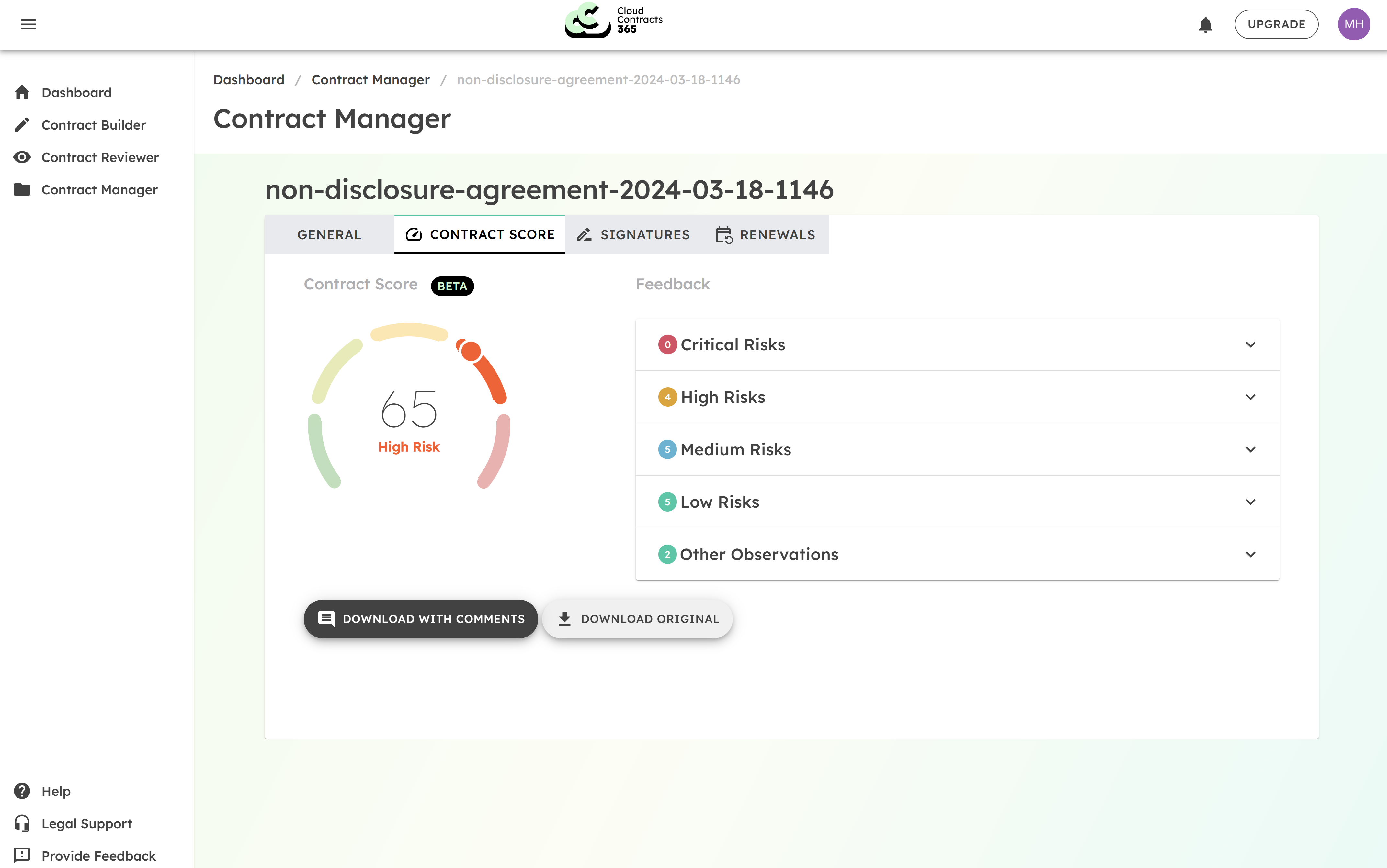Click Download with Comments button
The image size is (1387, 868).
421,619
